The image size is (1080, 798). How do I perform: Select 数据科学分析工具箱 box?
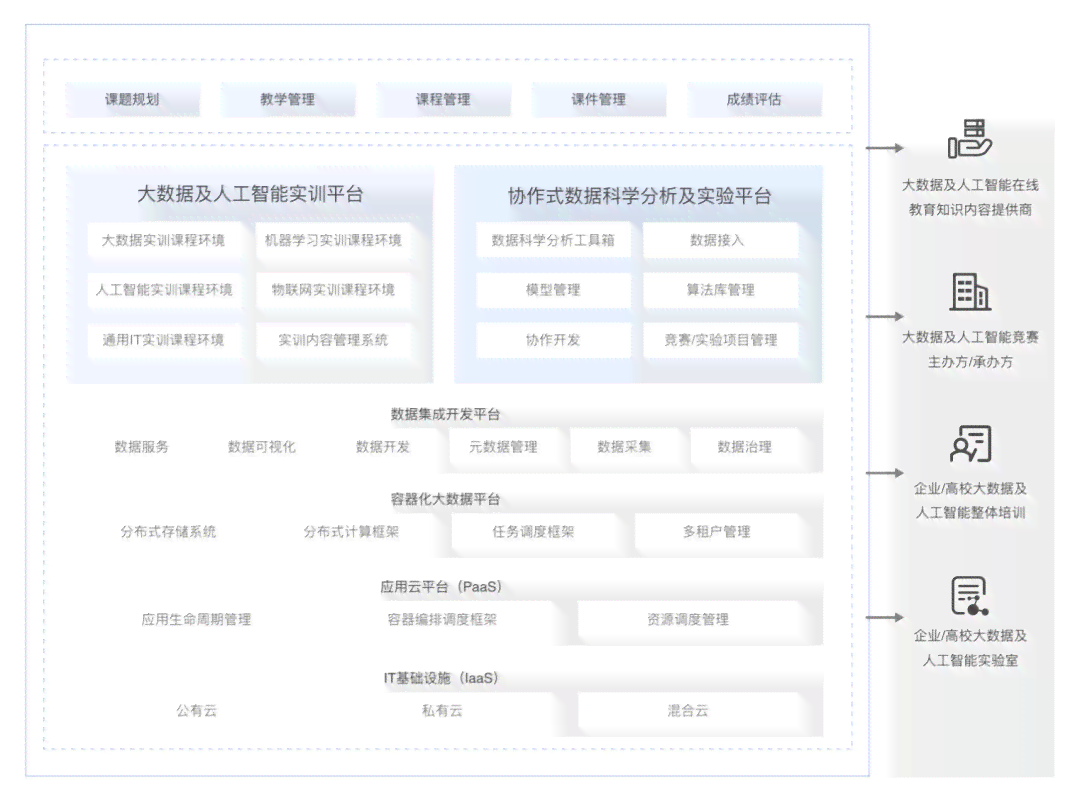coord(553,240)
